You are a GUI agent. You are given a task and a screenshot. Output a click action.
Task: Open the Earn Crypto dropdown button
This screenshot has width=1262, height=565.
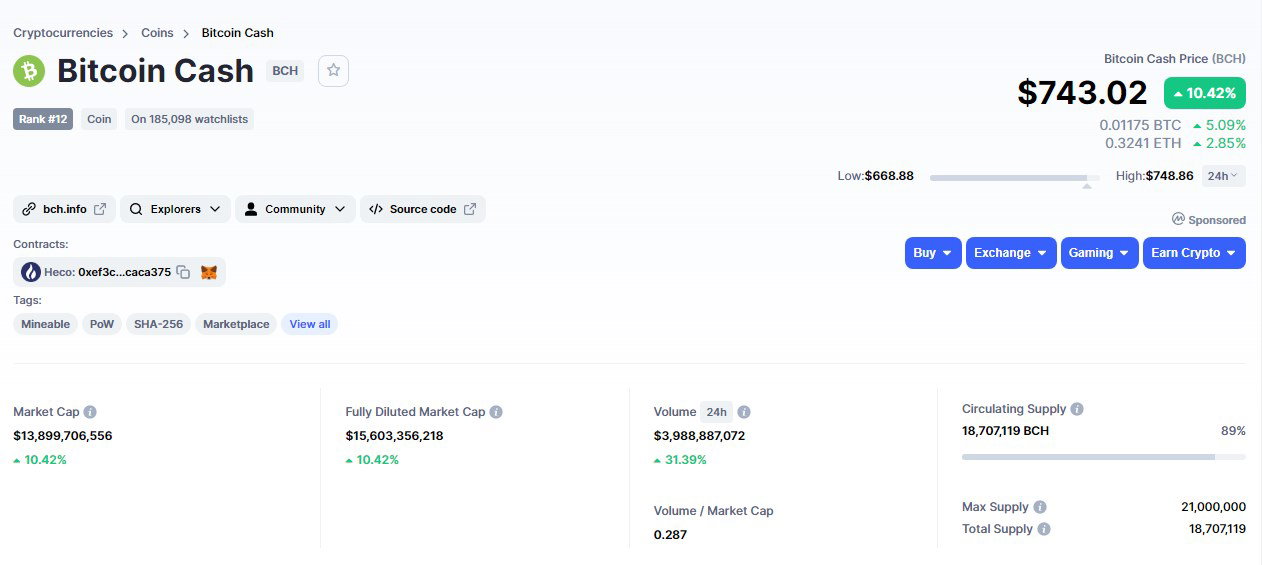pyautogui.click(x=1194, y=253)
